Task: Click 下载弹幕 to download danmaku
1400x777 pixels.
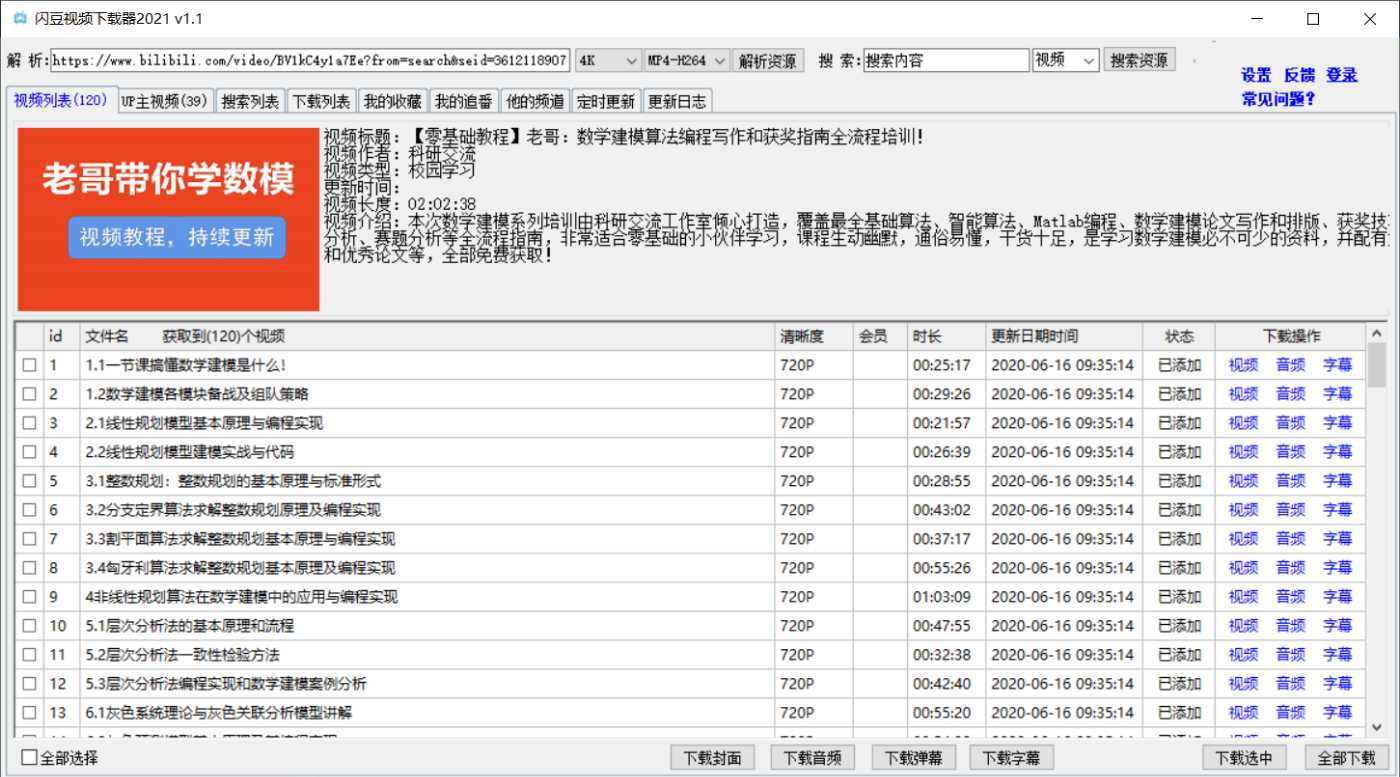Action: (913, 757)
